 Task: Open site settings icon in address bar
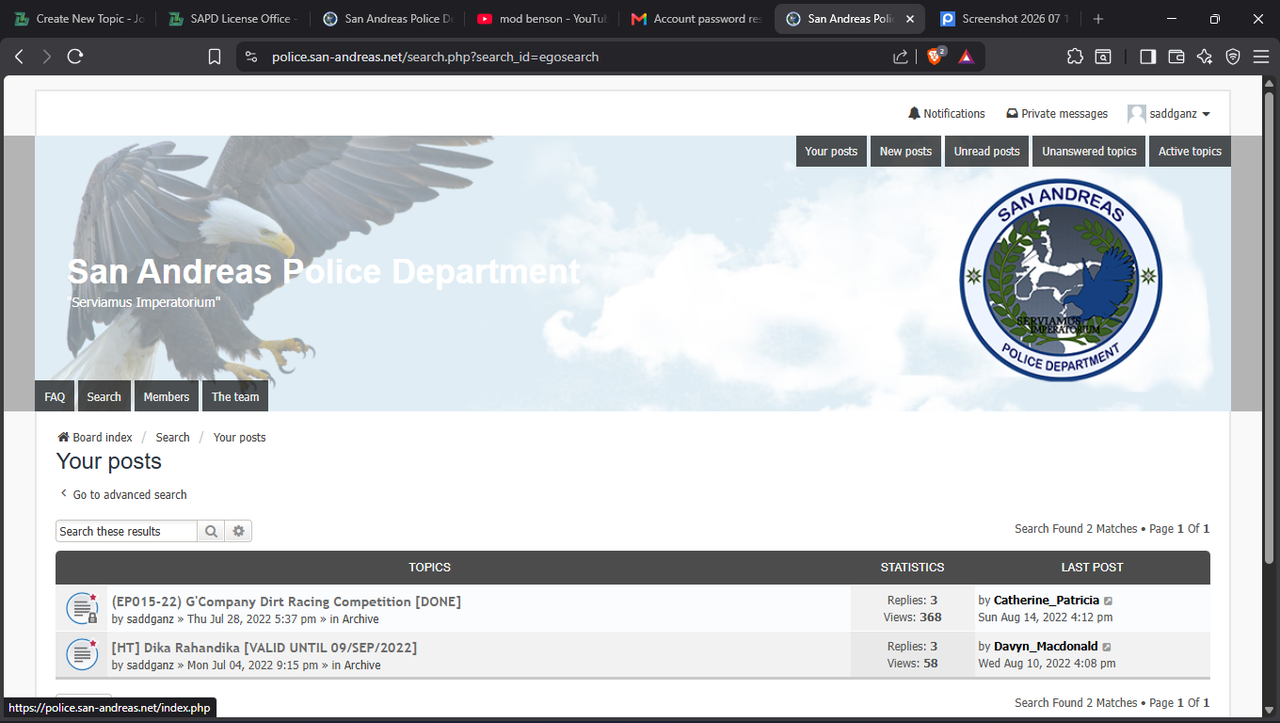coord(251,57)
